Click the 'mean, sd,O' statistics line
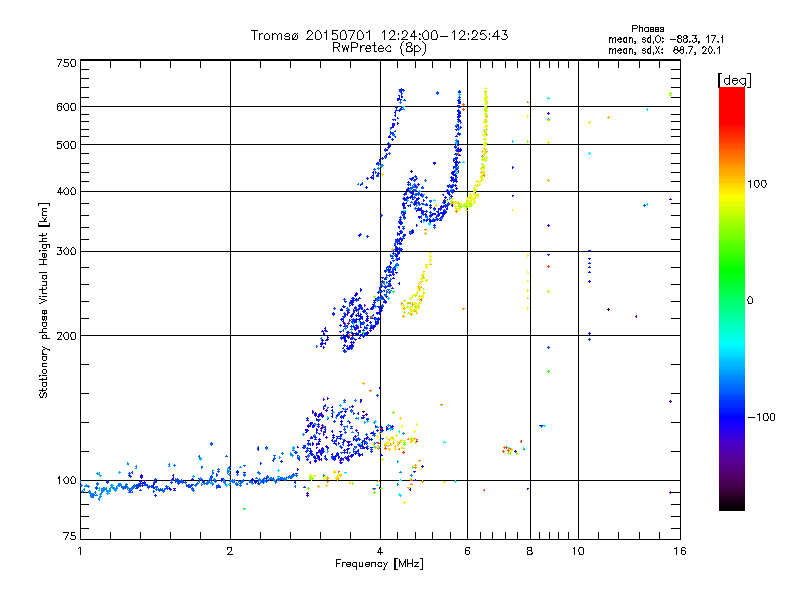The height and width of the screenshot is (600, 800). pyautogui.click(x=666, y=39)
